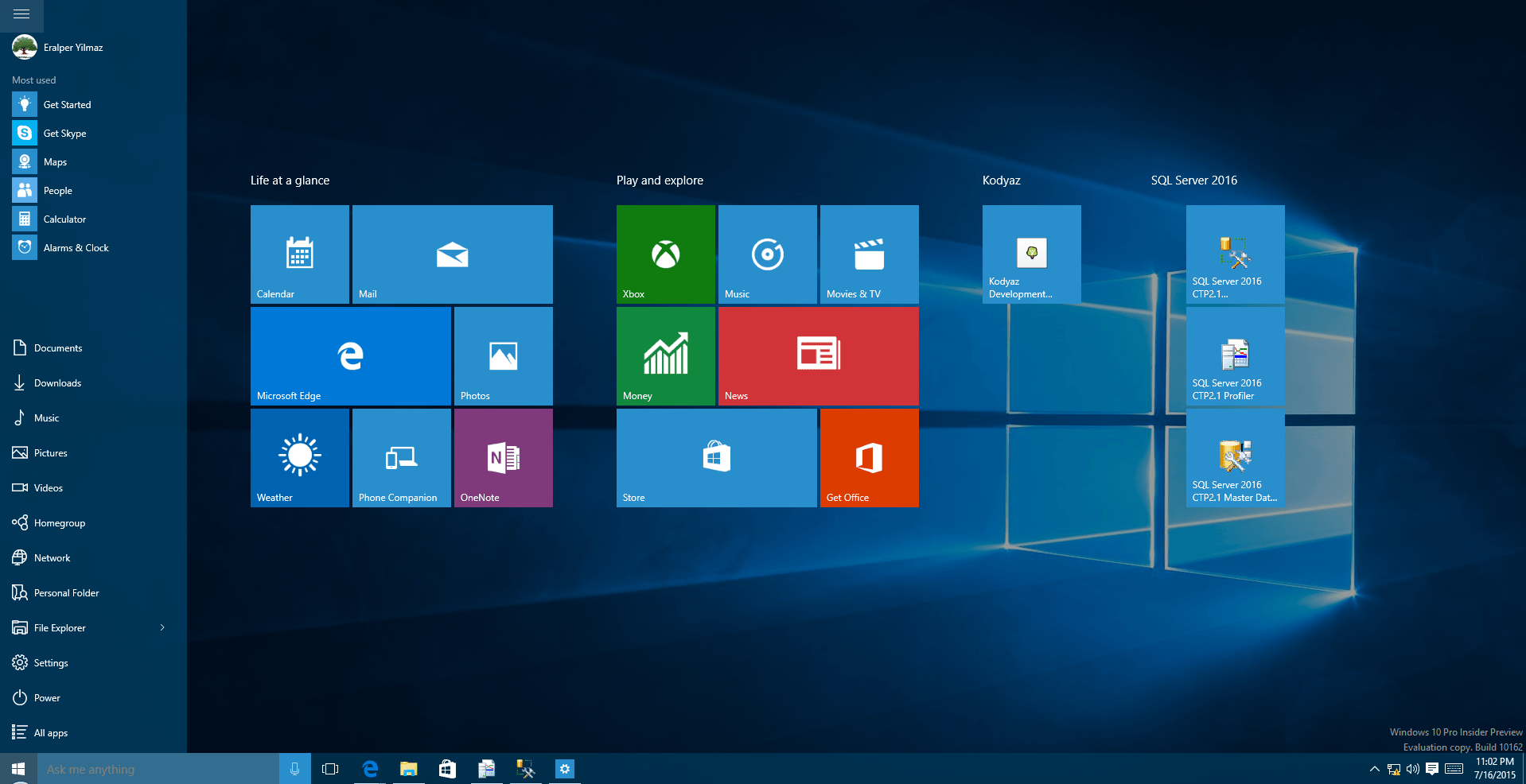Open the Phone Companion tile
Image resolution: width=1526 pixels, height=784 pixels.
tap(401, 458)
